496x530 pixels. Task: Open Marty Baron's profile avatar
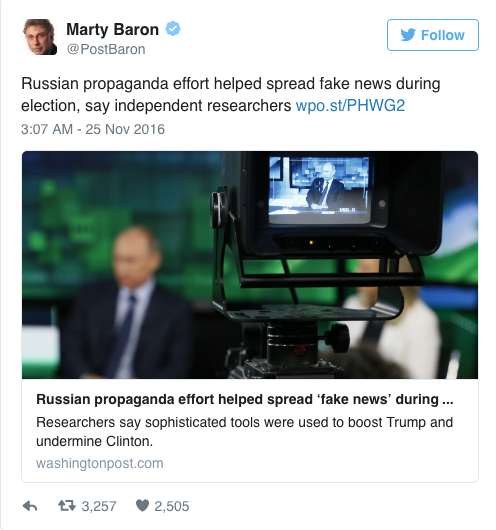[x=39, y=37]
